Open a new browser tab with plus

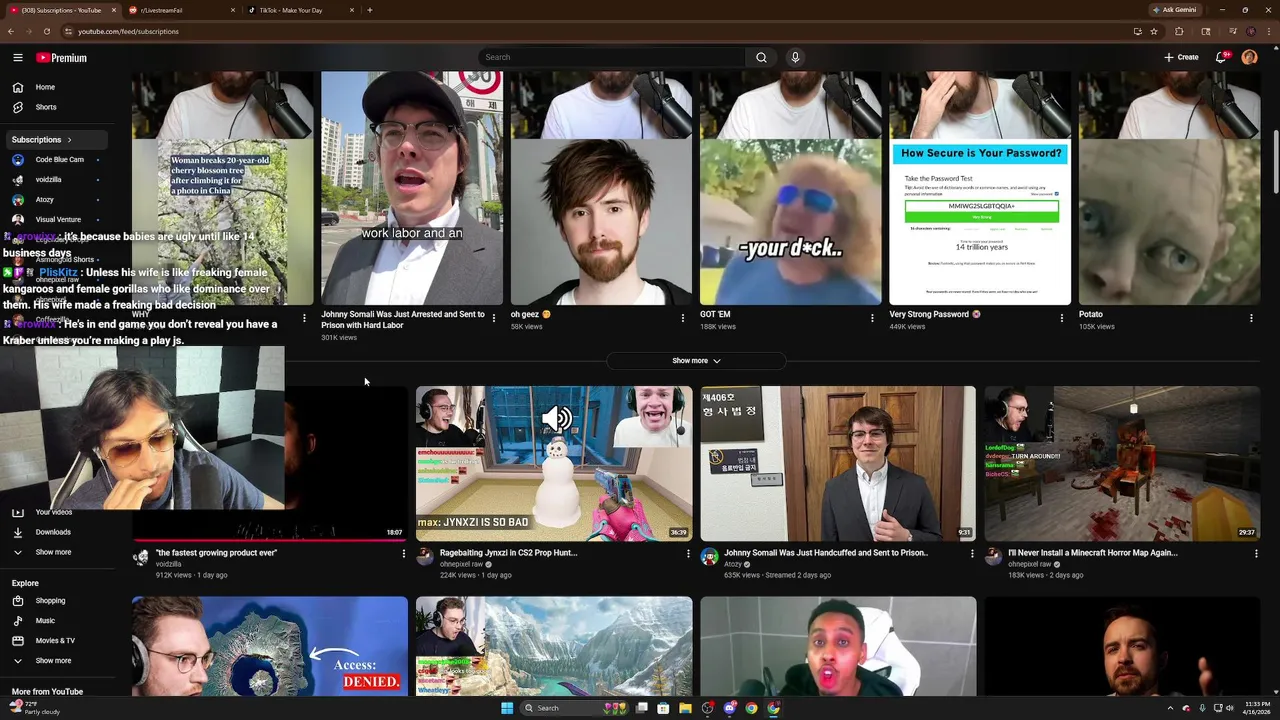coord(370,10)
